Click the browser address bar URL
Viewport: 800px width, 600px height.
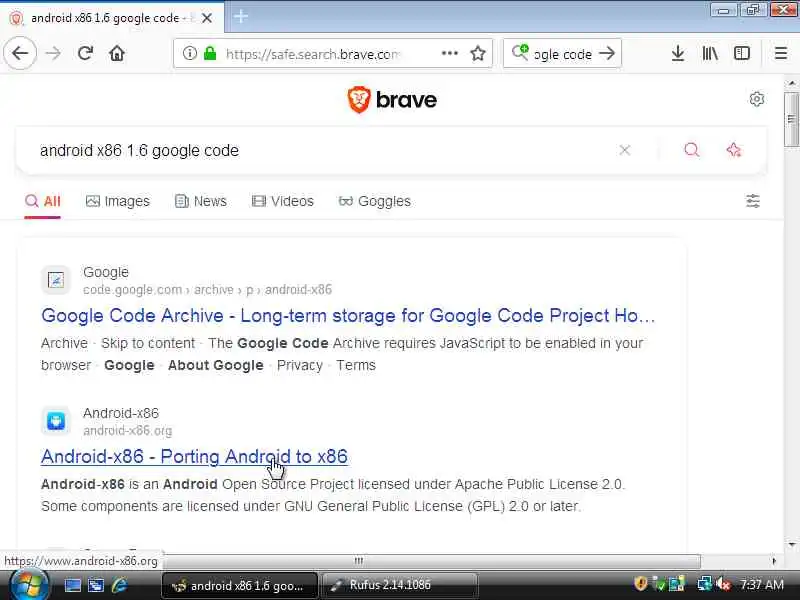click(x=312, y=54)
